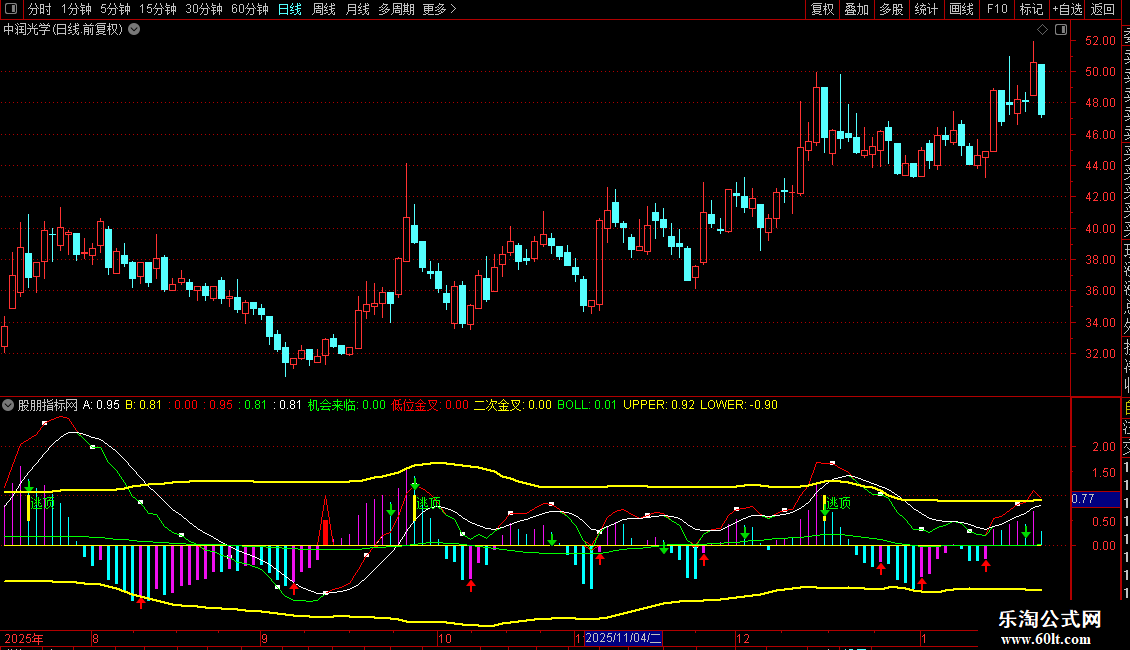Image resolution: width=1130 pixels, height=650 pixels.
Task: Open the 多周期 multi-period view
Action: [396, 9]
